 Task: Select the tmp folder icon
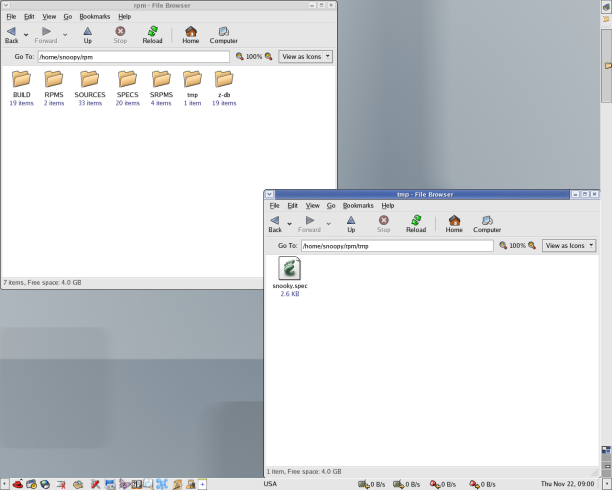[x=192, y=79]
